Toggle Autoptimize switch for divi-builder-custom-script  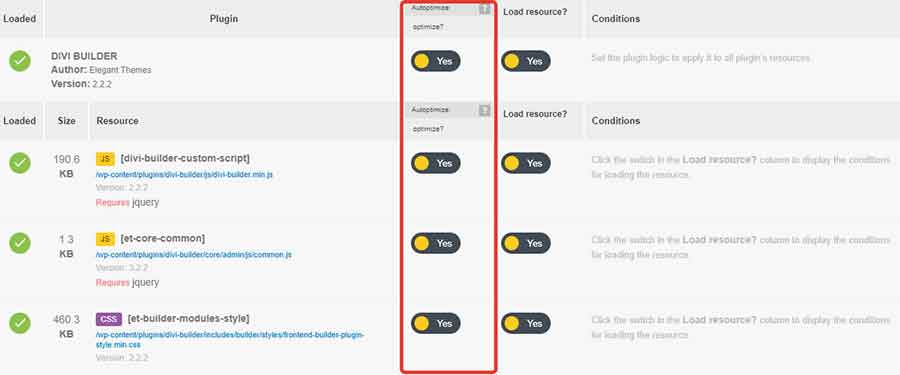436,163
